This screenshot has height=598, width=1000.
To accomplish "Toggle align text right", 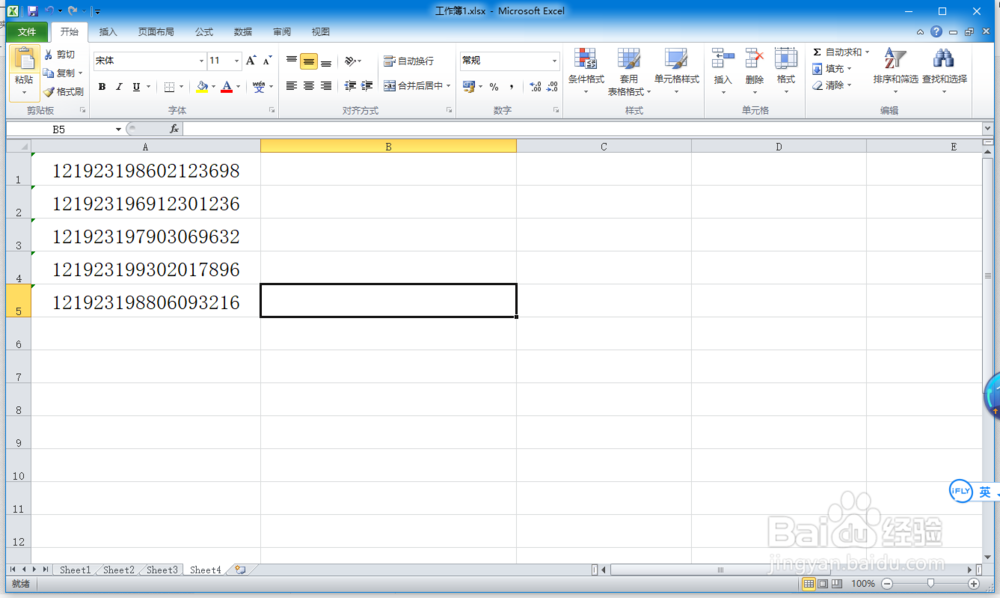I will coord(326,85).
